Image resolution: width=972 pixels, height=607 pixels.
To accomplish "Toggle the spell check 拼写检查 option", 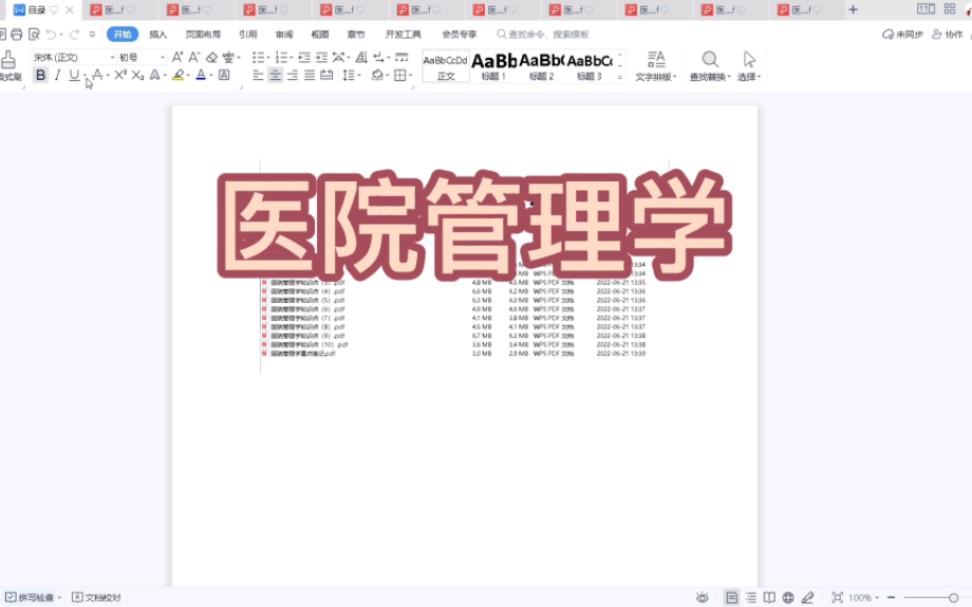I will click(x=30, y=595).
